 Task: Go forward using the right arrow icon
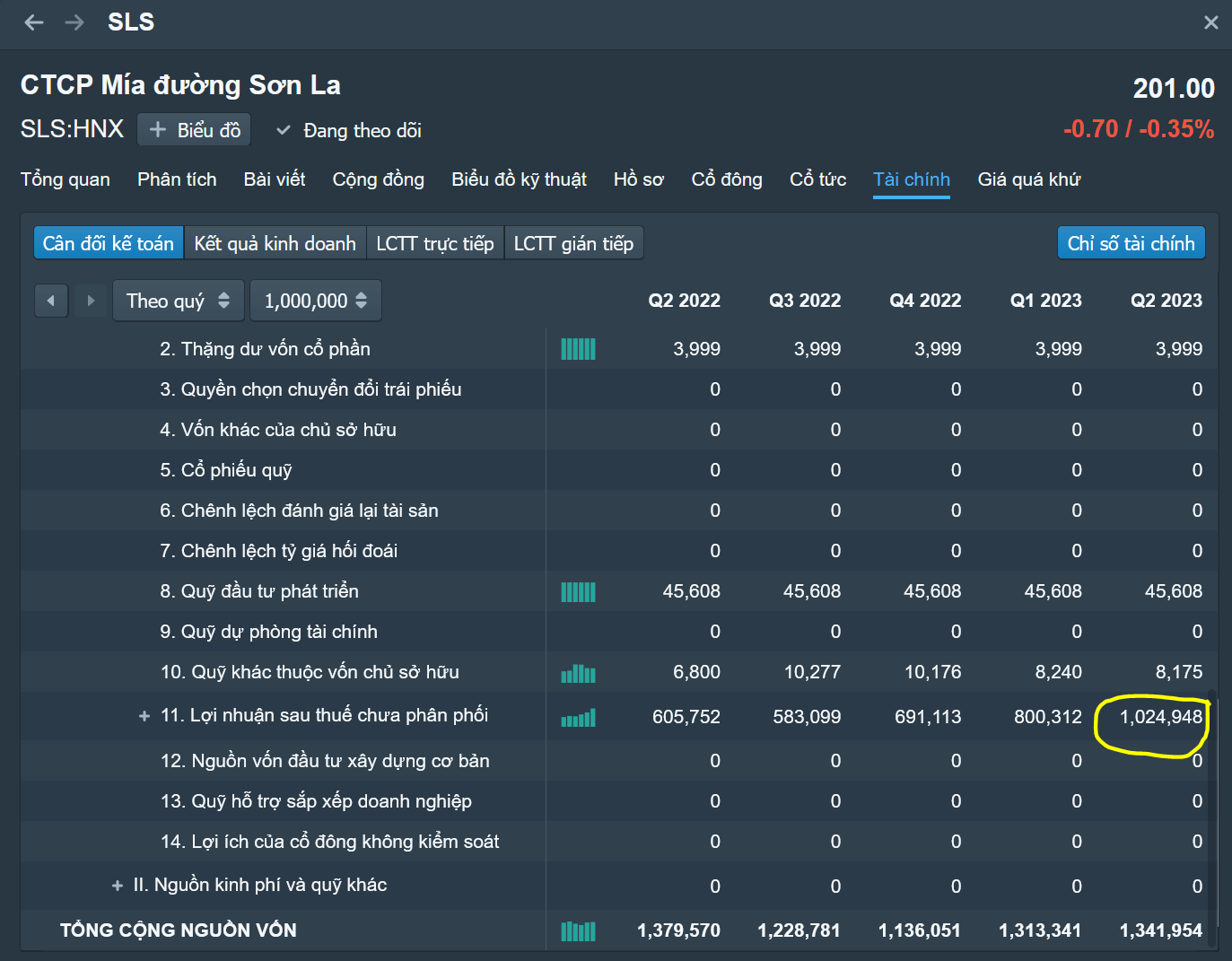[x=74, y=22]
